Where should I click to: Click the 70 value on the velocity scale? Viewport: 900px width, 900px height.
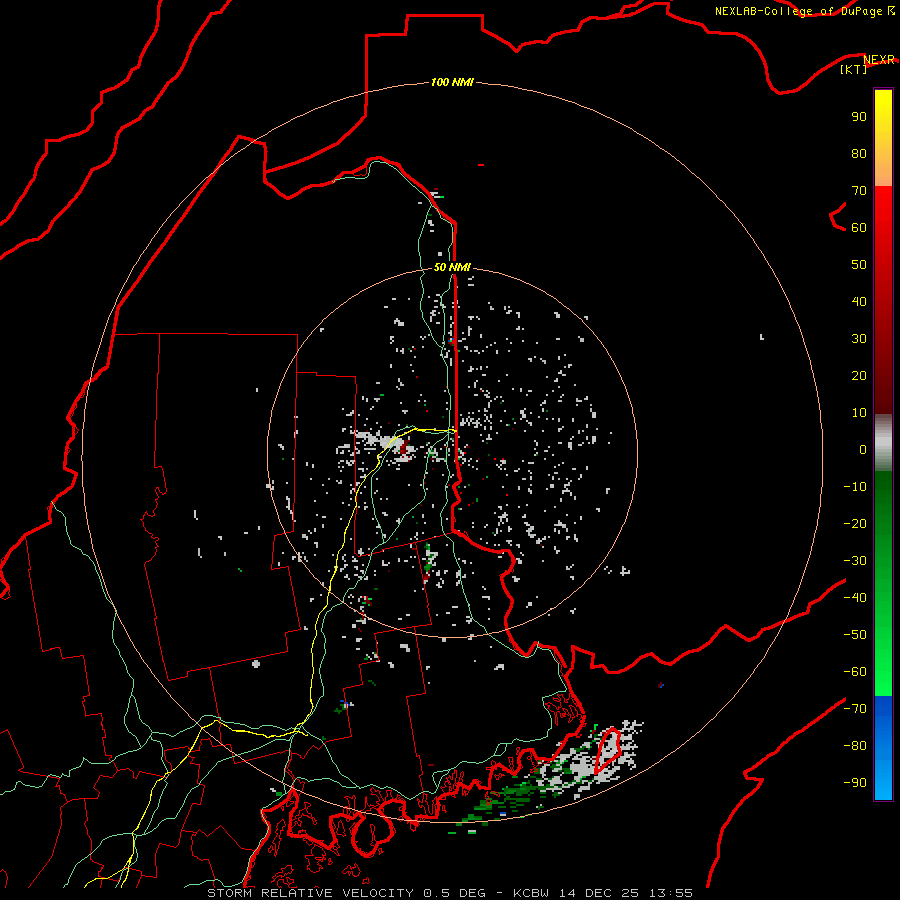pos(859,191)
